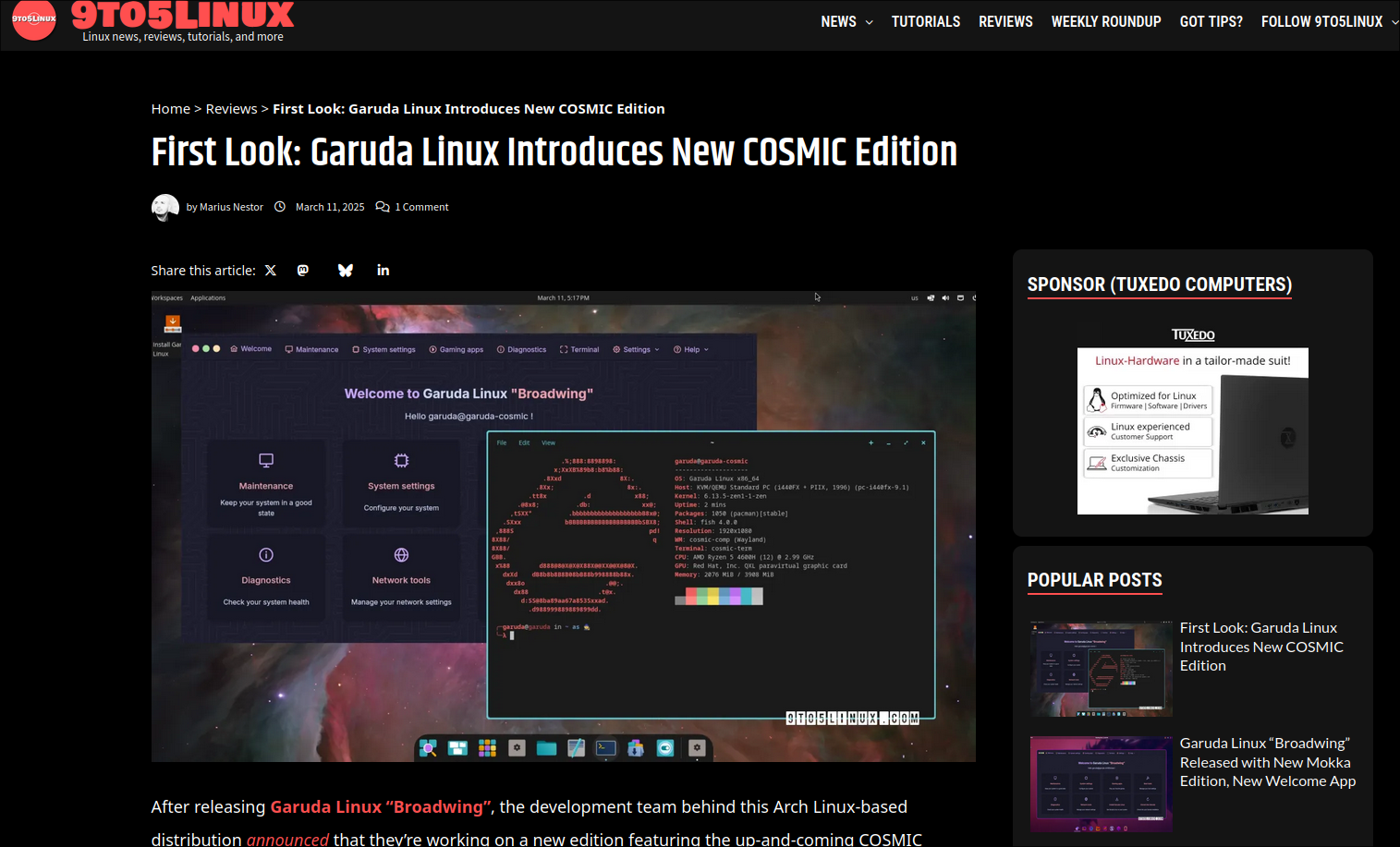The height and width of the screenshot is (847, 1400).
Task: Click Marius Nestor author avatar
Action: tap(165, 207)
